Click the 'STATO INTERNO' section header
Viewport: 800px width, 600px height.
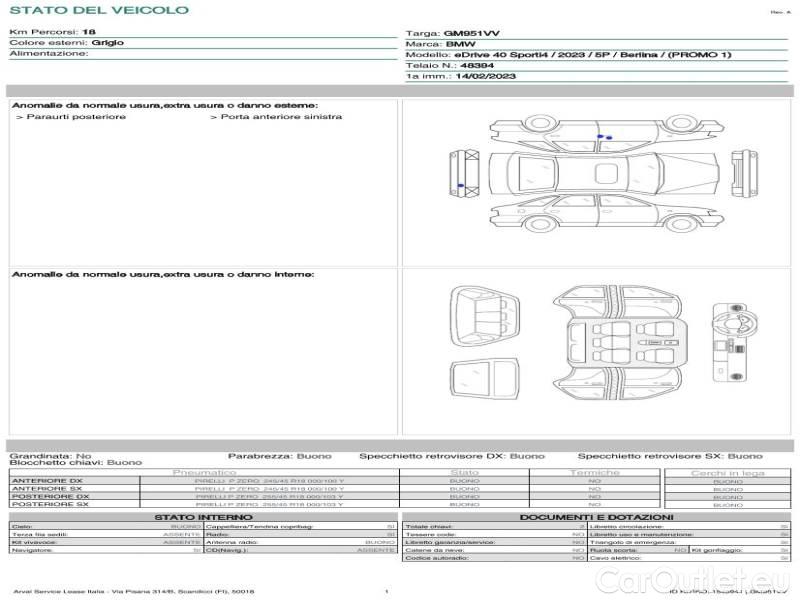click(x=204, y=517)
